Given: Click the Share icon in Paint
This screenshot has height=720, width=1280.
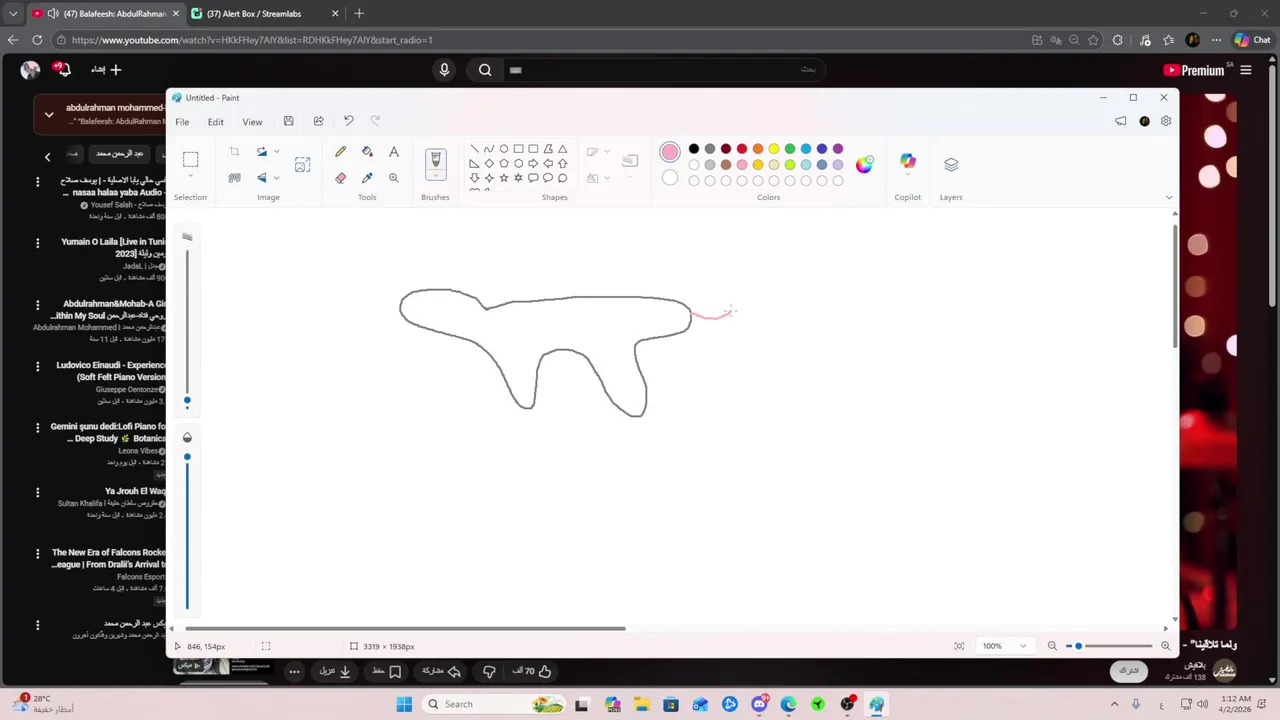Looking at the screenshot, I should point(318,121).
